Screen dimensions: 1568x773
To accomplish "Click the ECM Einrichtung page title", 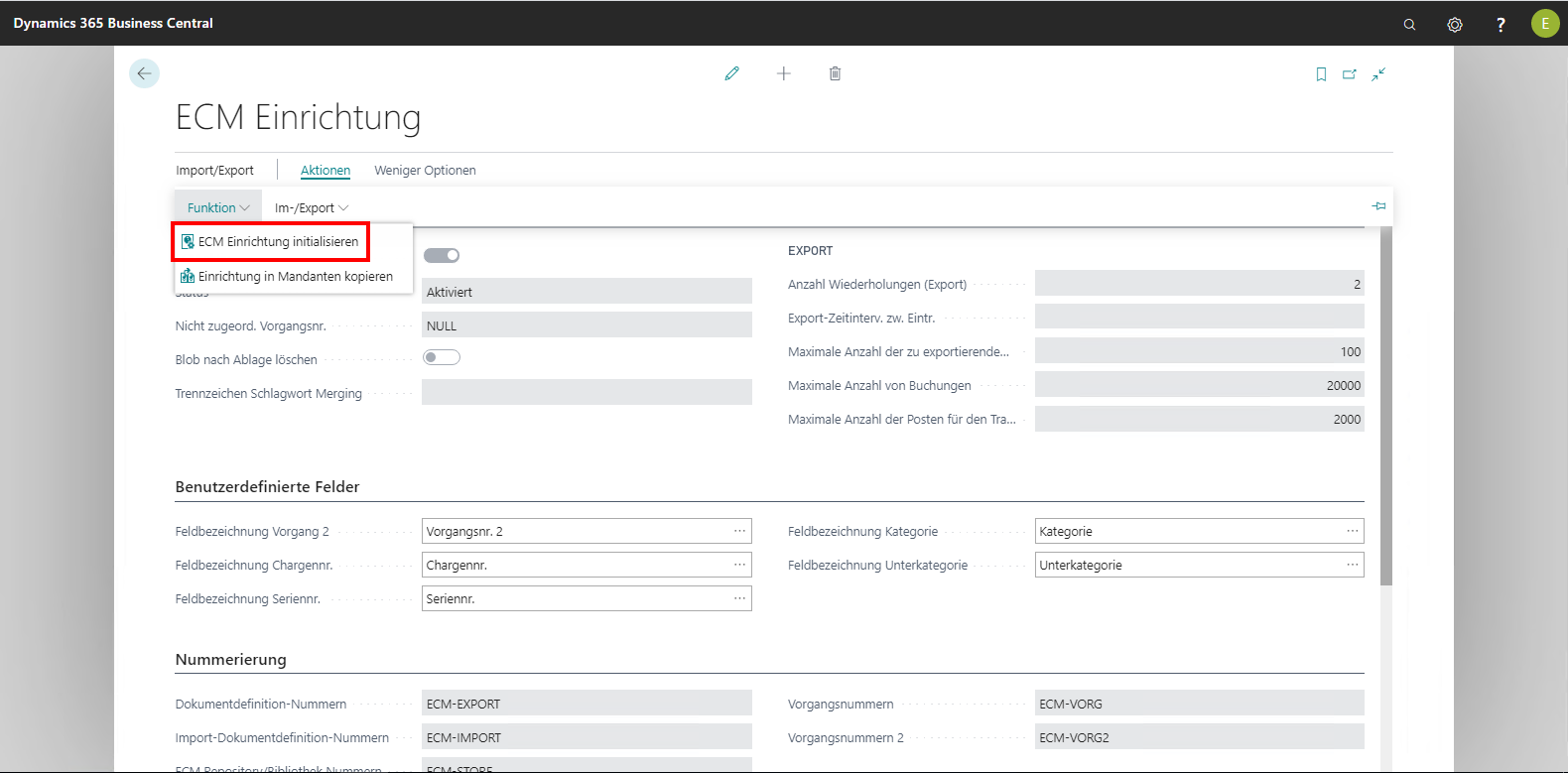I will (298, 117).
